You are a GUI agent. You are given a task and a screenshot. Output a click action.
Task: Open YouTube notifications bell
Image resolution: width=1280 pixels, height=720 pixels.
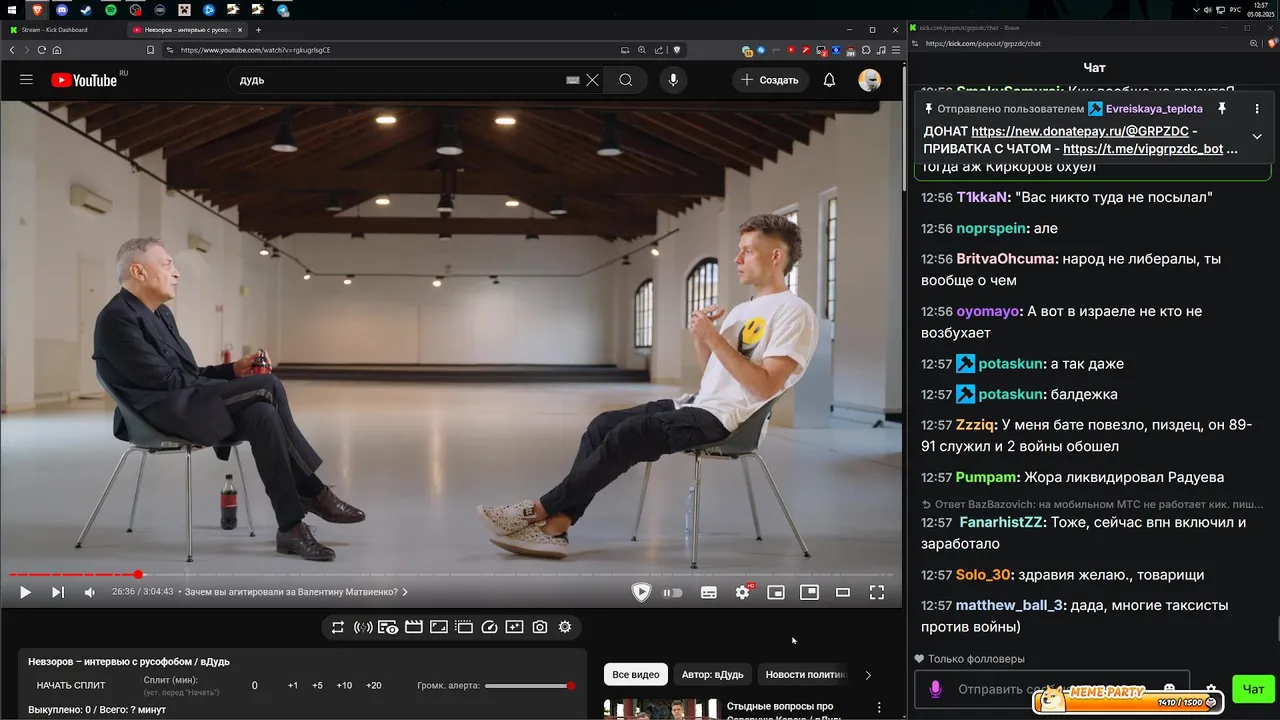(x=829, y=80)
